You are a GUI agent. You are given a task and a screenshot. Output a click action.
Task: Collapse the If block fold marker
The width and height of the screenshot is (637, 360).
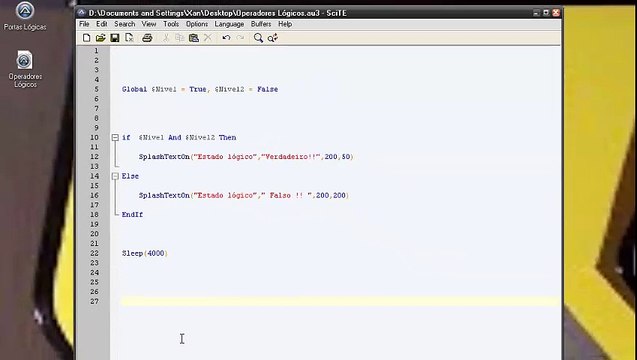click(x=115, y=138)
